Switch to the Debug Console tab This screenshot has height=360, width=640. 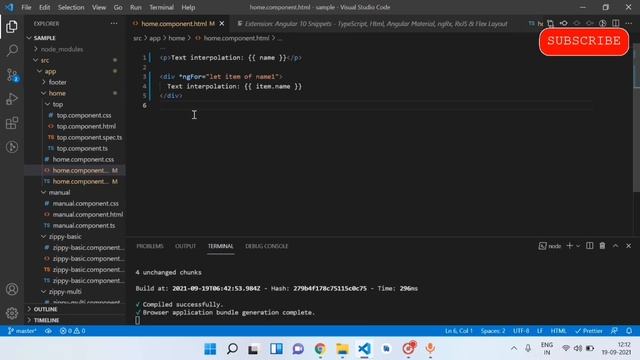point(267,246)
